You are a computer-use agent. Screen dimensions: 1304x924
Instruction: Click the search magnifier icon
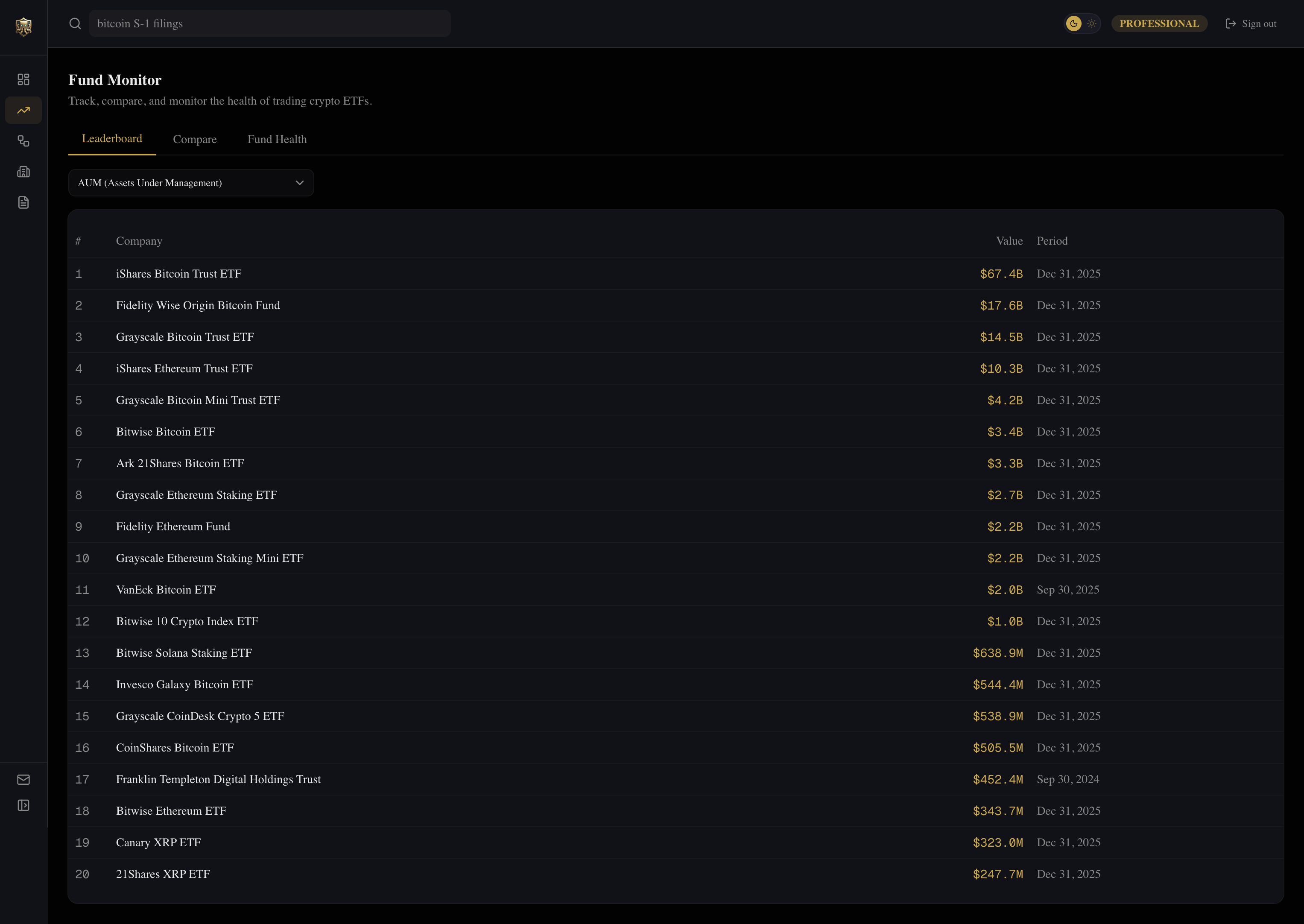[x=75, y=23]
